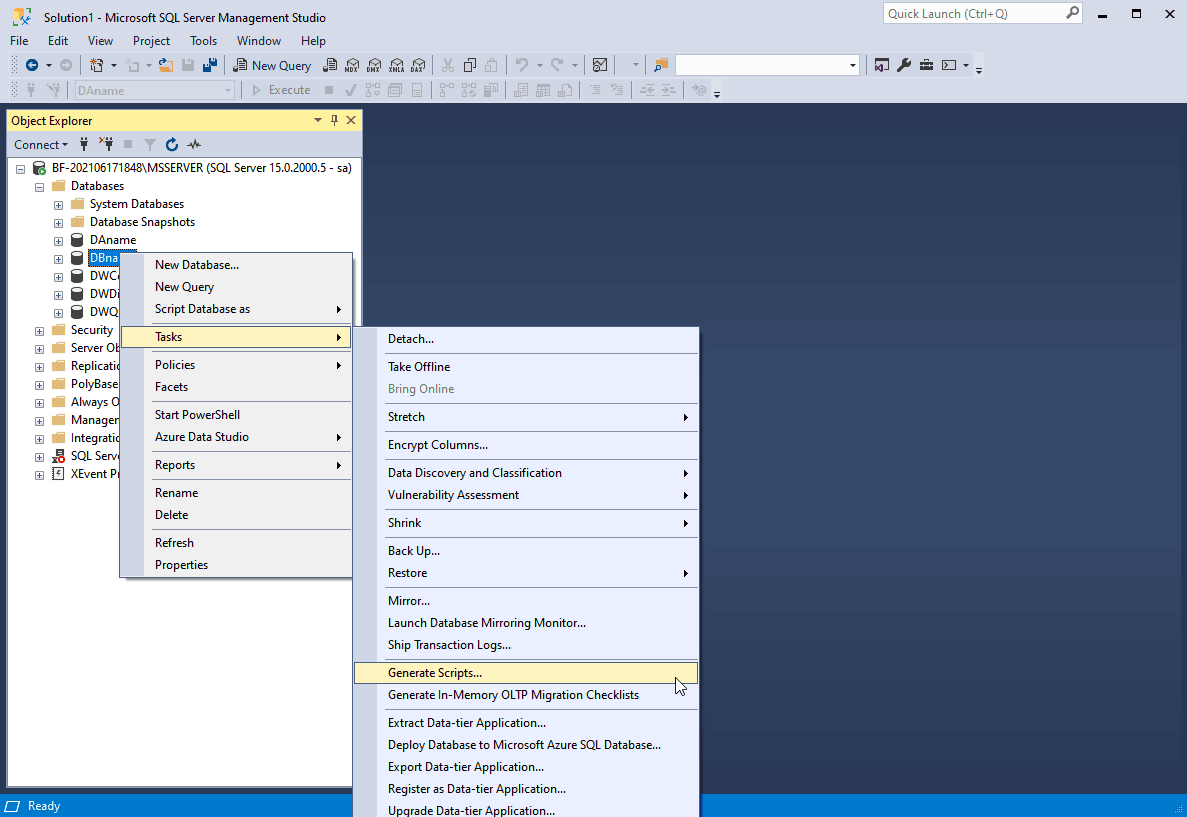This screenshot has width=1187, height=817.
Task: Collapse the server node BF-202106171848\MSSERVER
Action: 20,169
